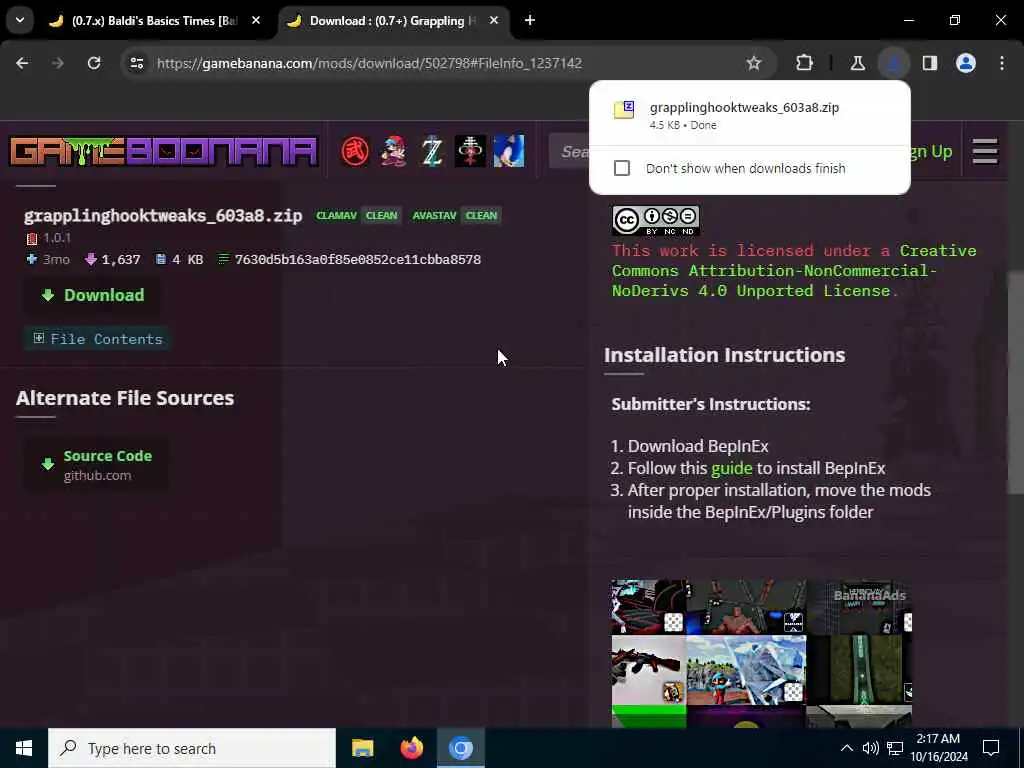Open the tab search dropdown arrow
This screenshot has height=768, width=1024.
pos(20,20)
